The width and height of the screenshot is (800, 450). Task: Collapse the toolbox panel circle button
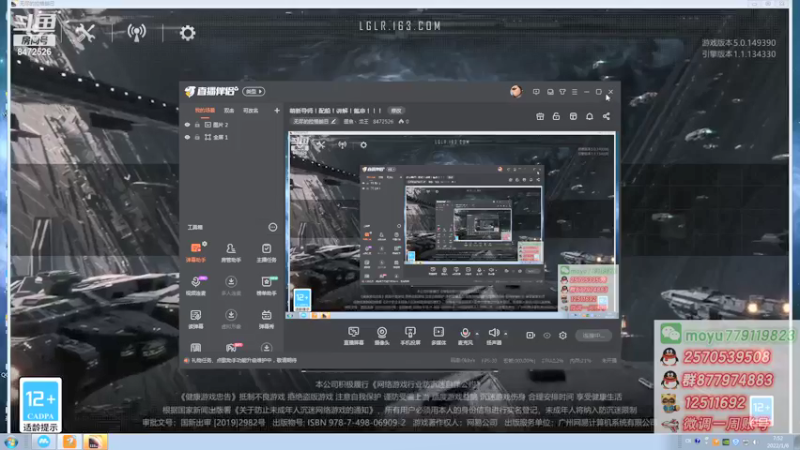[x=272, y=227]
